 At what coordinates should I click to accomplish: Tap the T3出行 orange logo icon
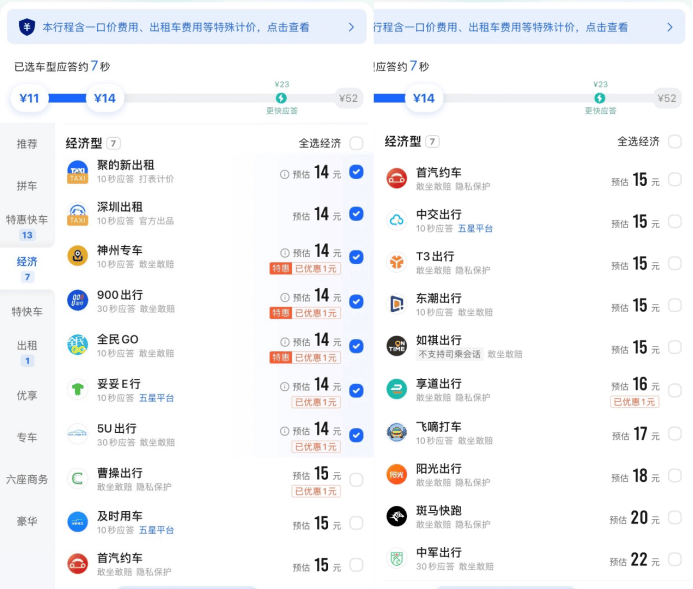[x=396, y=262]
